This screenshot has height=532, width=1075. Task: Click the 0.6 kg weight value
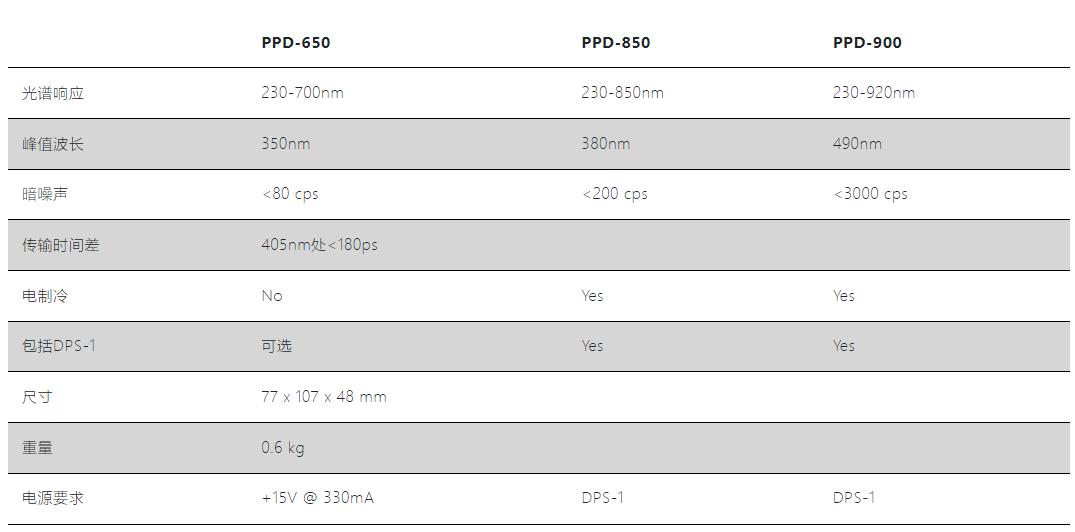[282, 448]
